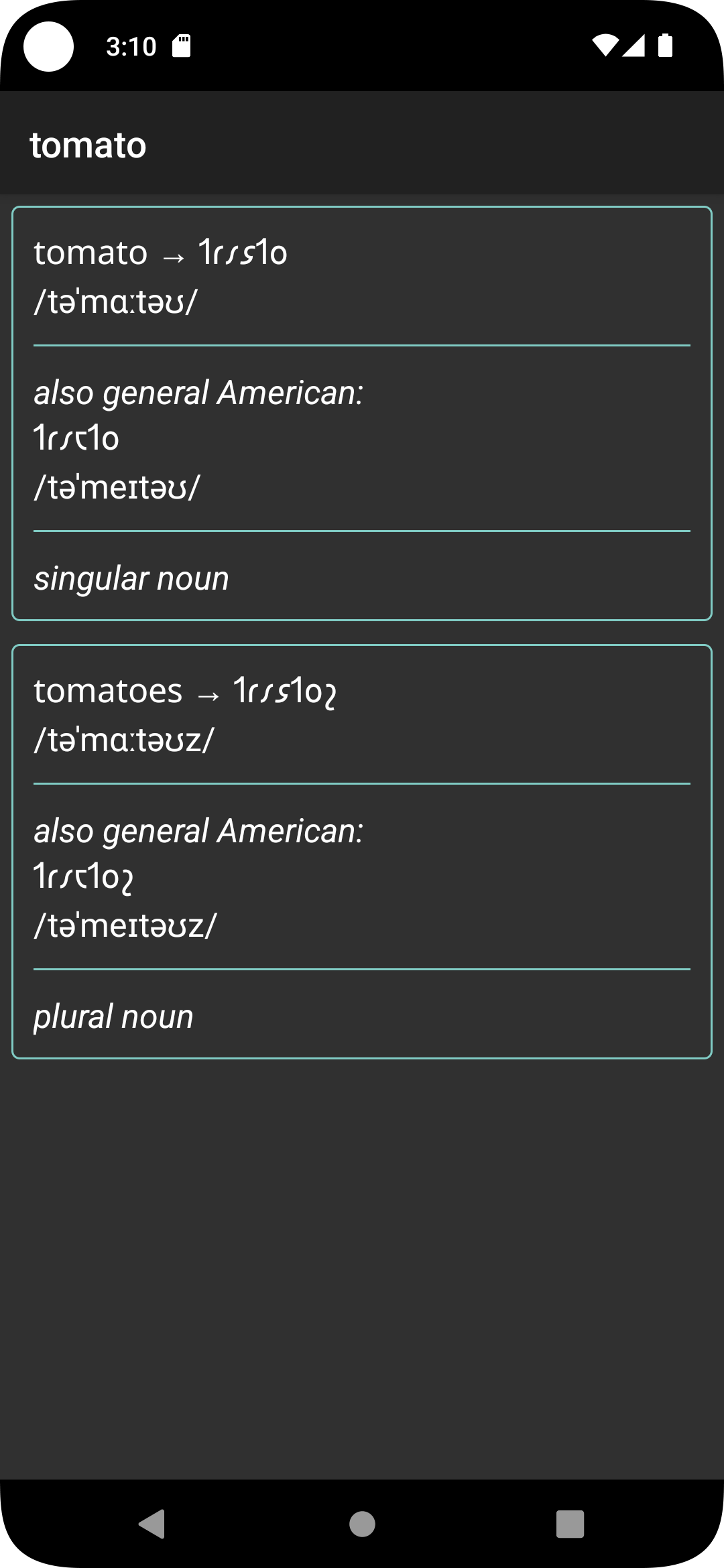The height and width of the screenshot is (1568, 724).
Task: Tap the battery status icon
Action: click(x=665, y=46)
